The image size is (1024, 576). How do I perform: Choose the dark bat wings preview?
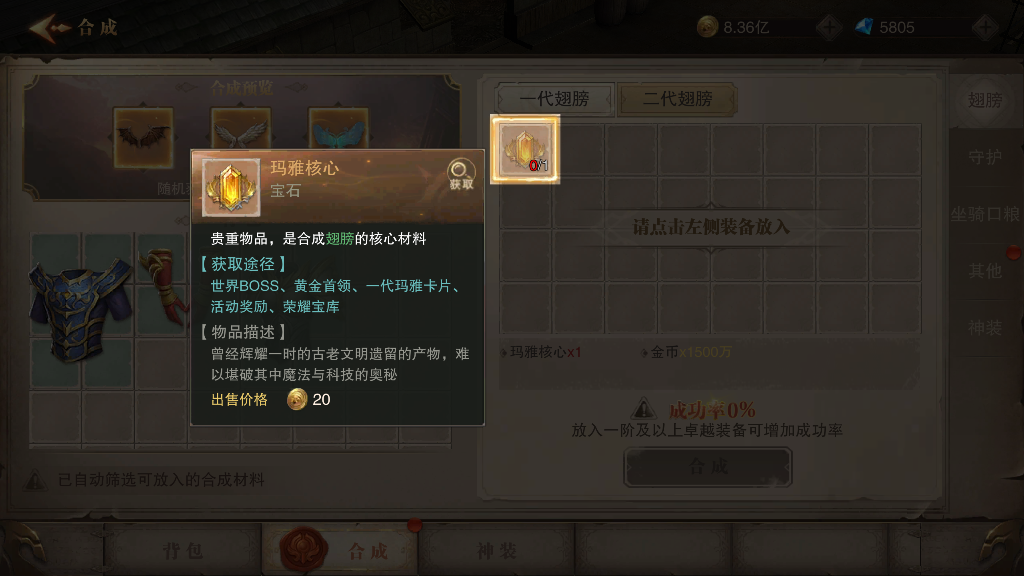[x=143, y=138]
